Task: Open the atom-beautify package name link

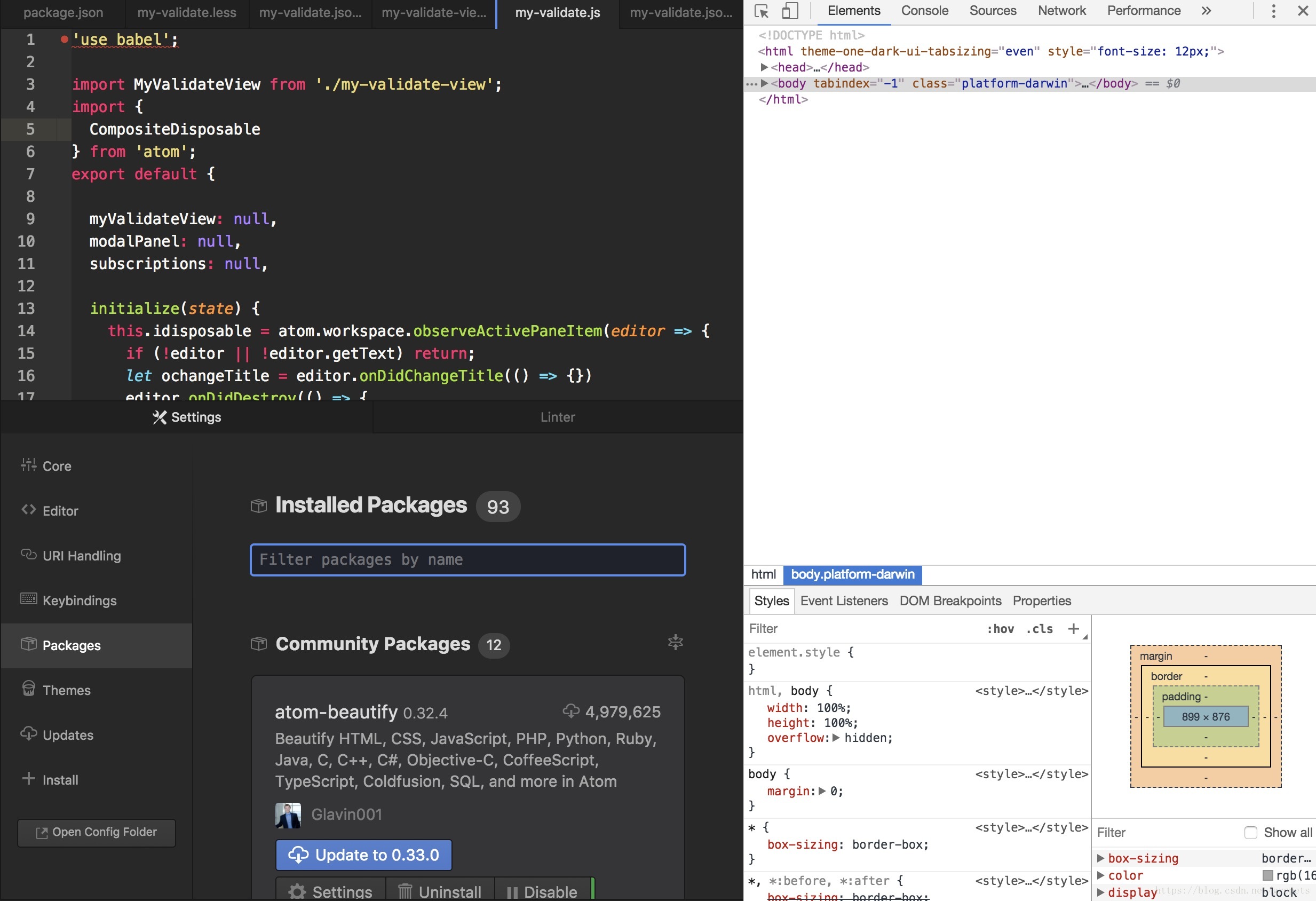Action: click(x=336, y=712)
